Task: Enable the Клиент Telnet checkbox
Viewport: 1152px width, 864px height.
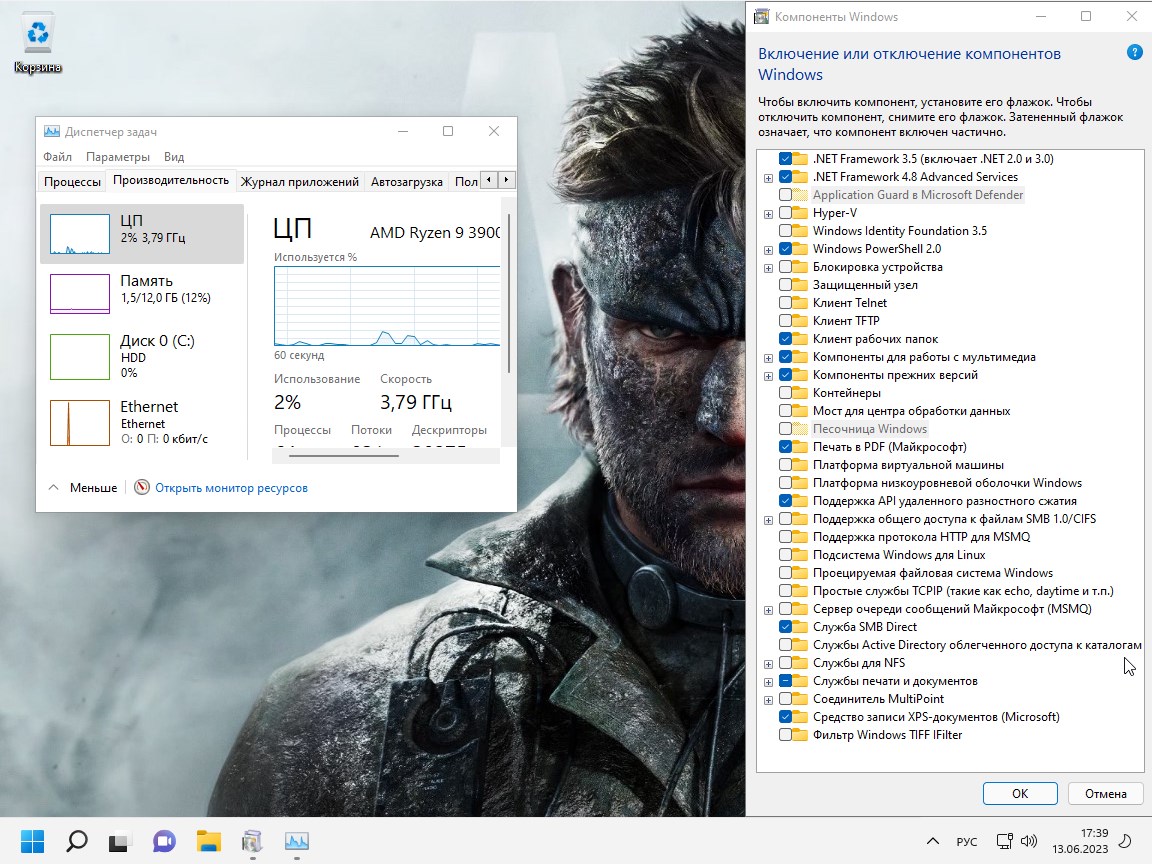Action: (x=784, y=302)
